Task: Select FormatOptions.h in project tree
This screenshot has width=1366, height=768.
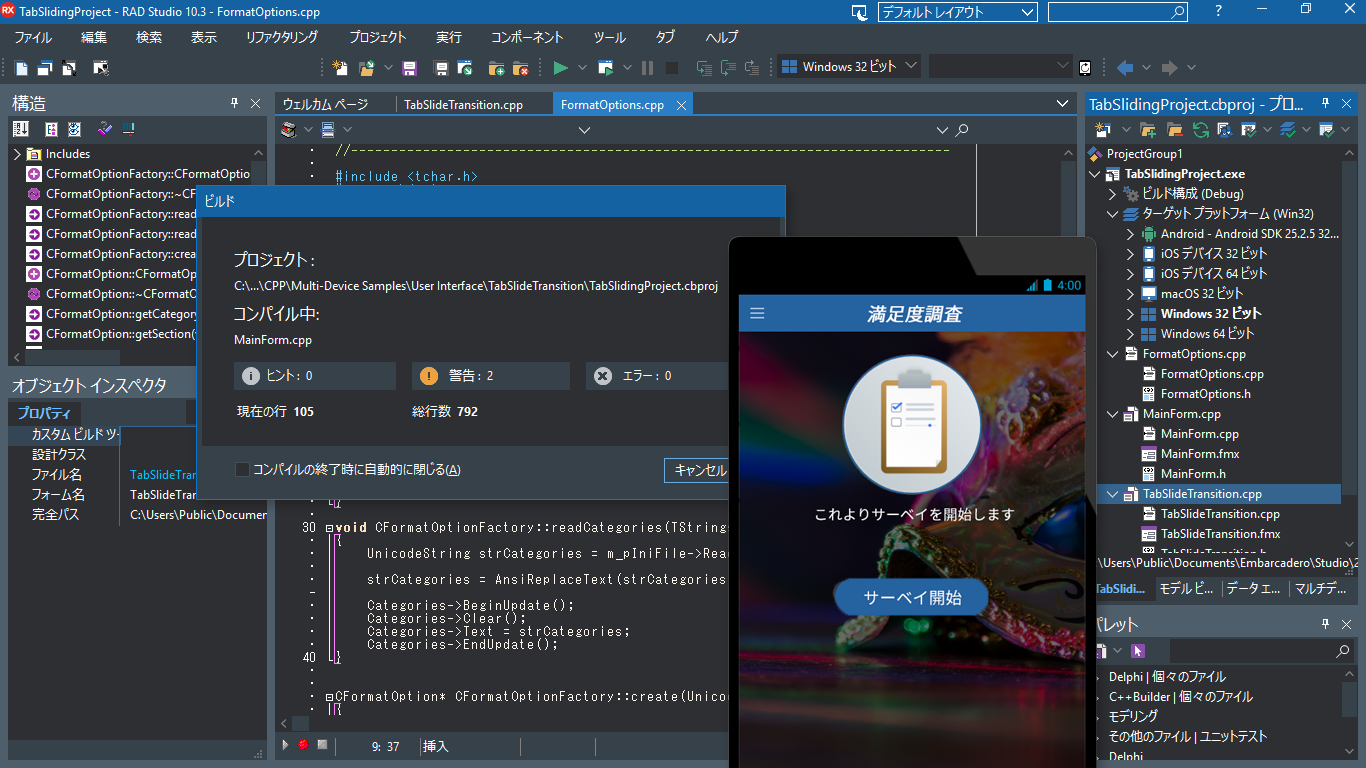Action: coord(1205,394)
